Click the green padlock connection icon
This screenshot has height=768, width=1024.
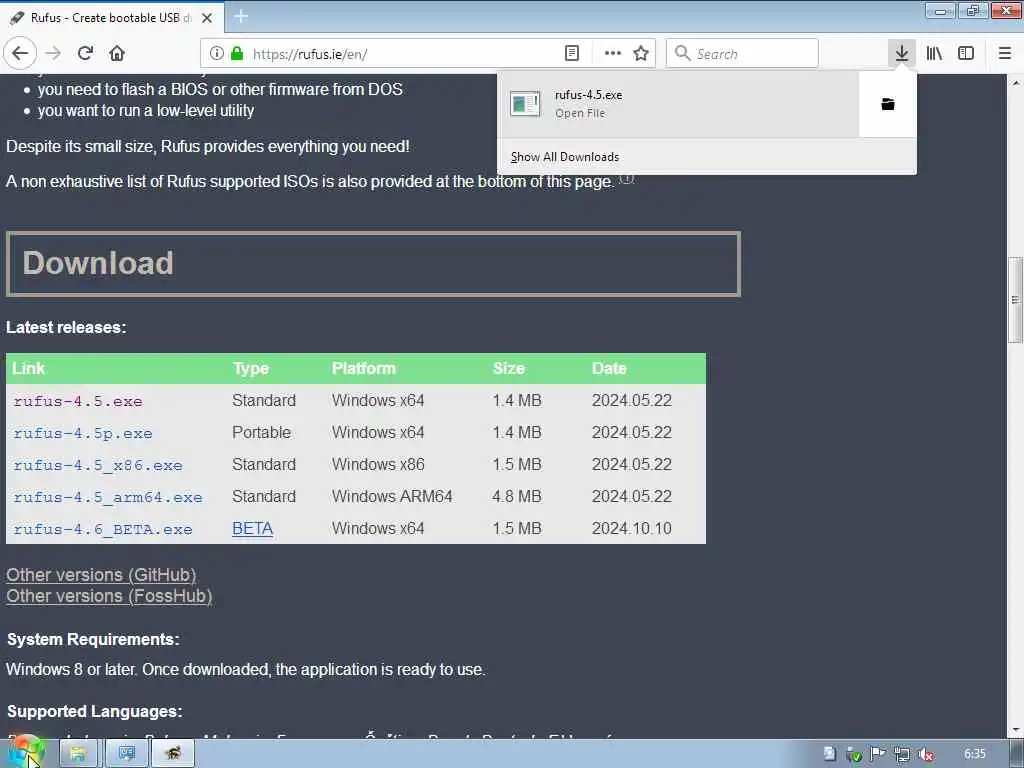[x=237, y=53]
